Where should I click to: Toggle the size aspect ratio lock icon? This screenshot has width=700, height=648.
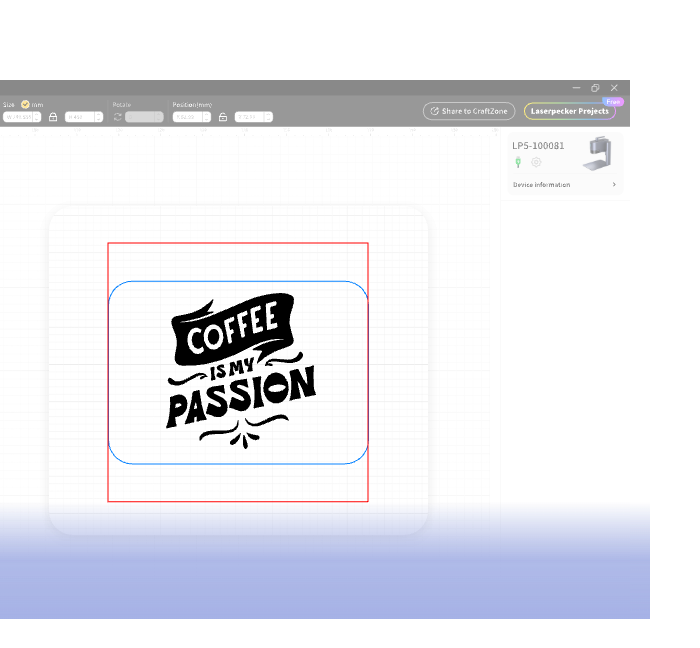pos(53,117)
